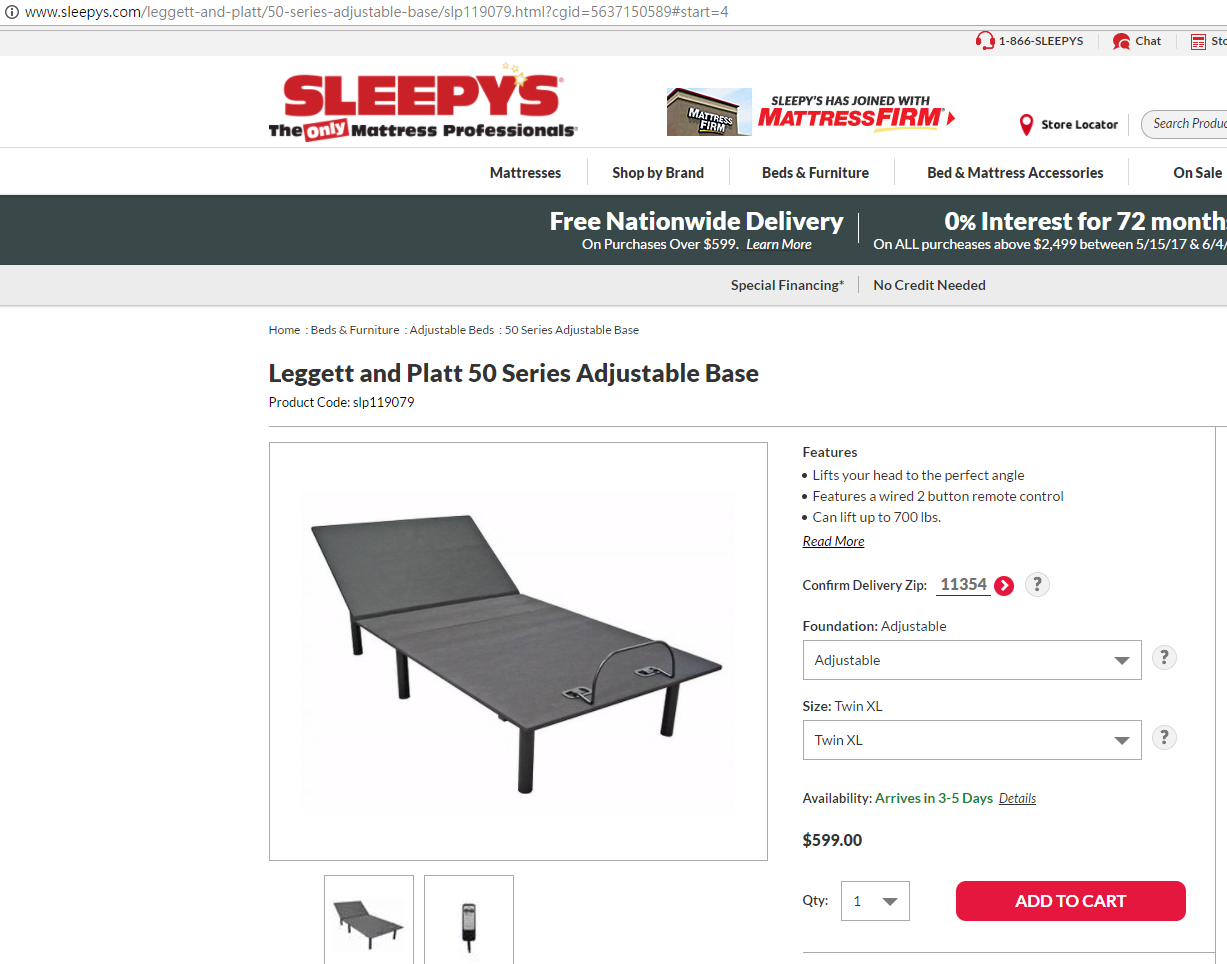Viewport: 1227px width, 964px height.
Task: Click the Store Locator map pin icon
Action: pyautogui.click(x=1026, y=125)
